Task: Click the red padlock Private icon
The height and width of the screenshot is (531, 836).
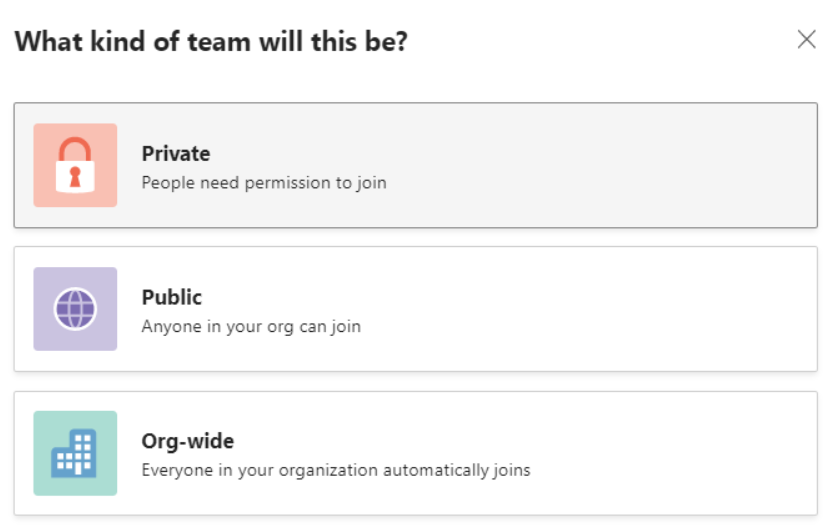Action: click(x=75, y=165)
